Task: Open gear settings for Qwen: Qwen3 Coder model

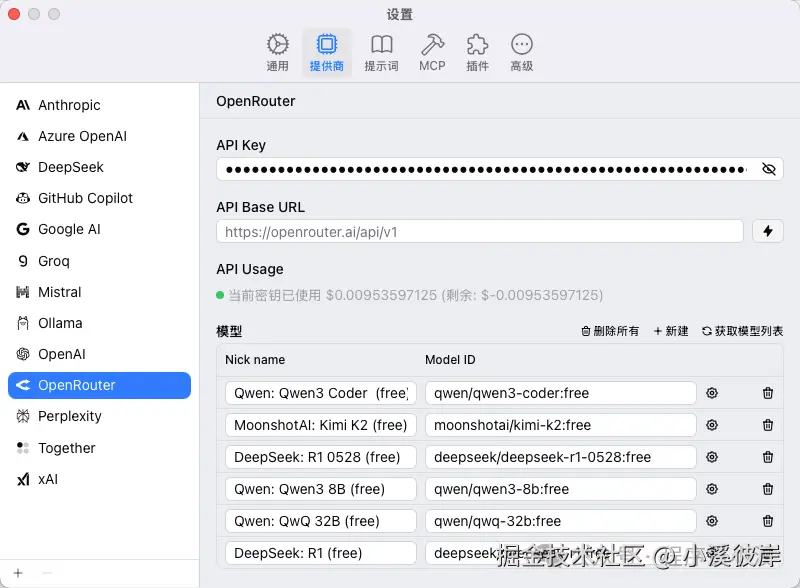Action: click(711, 393)
